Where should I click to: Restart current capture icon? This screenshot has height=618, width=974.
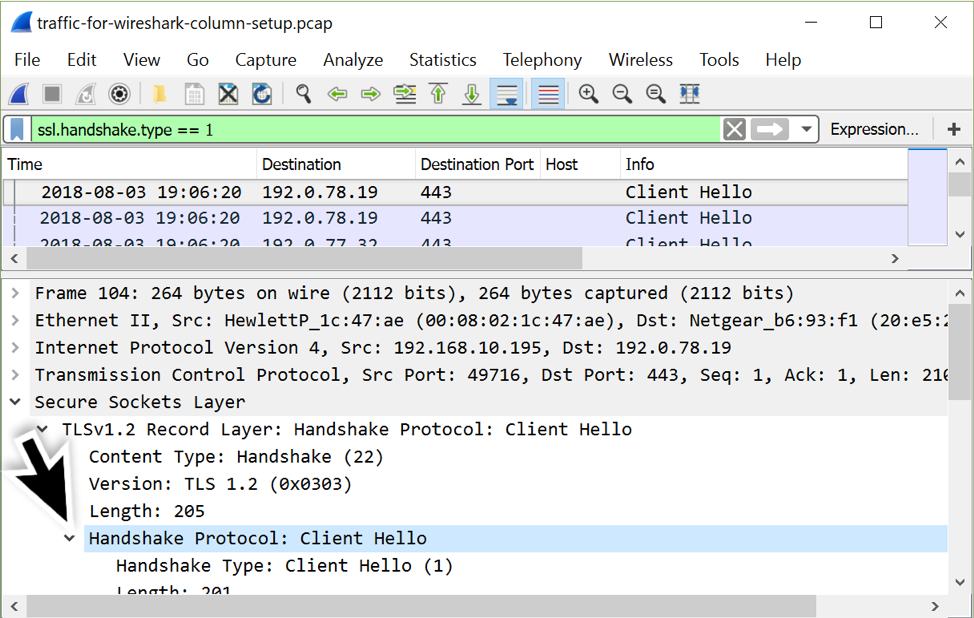[x=86, y=94]
